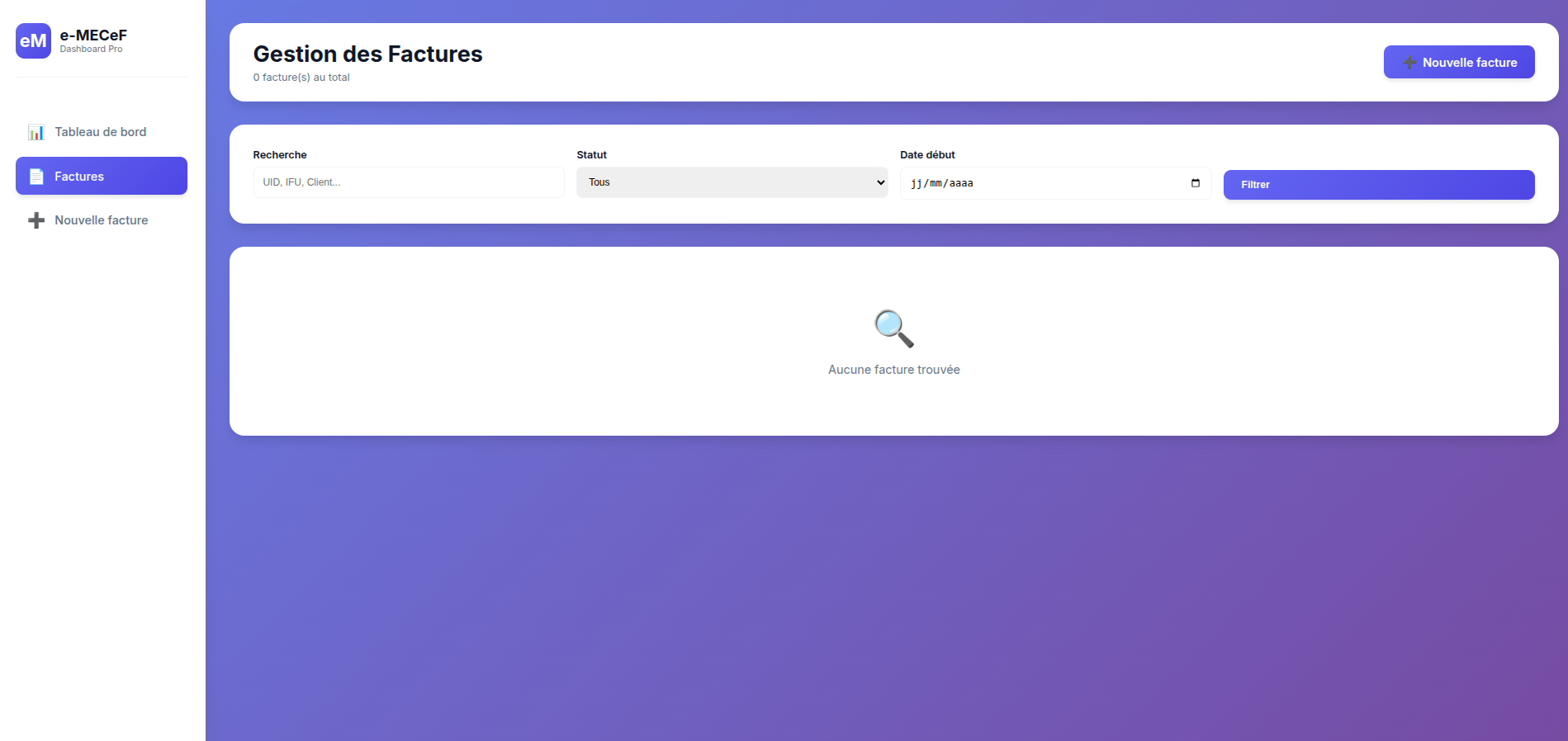This screenshot has height=741, width=1568.
Task: Click the eM logo icon
Action: click(x=33, y=41)
